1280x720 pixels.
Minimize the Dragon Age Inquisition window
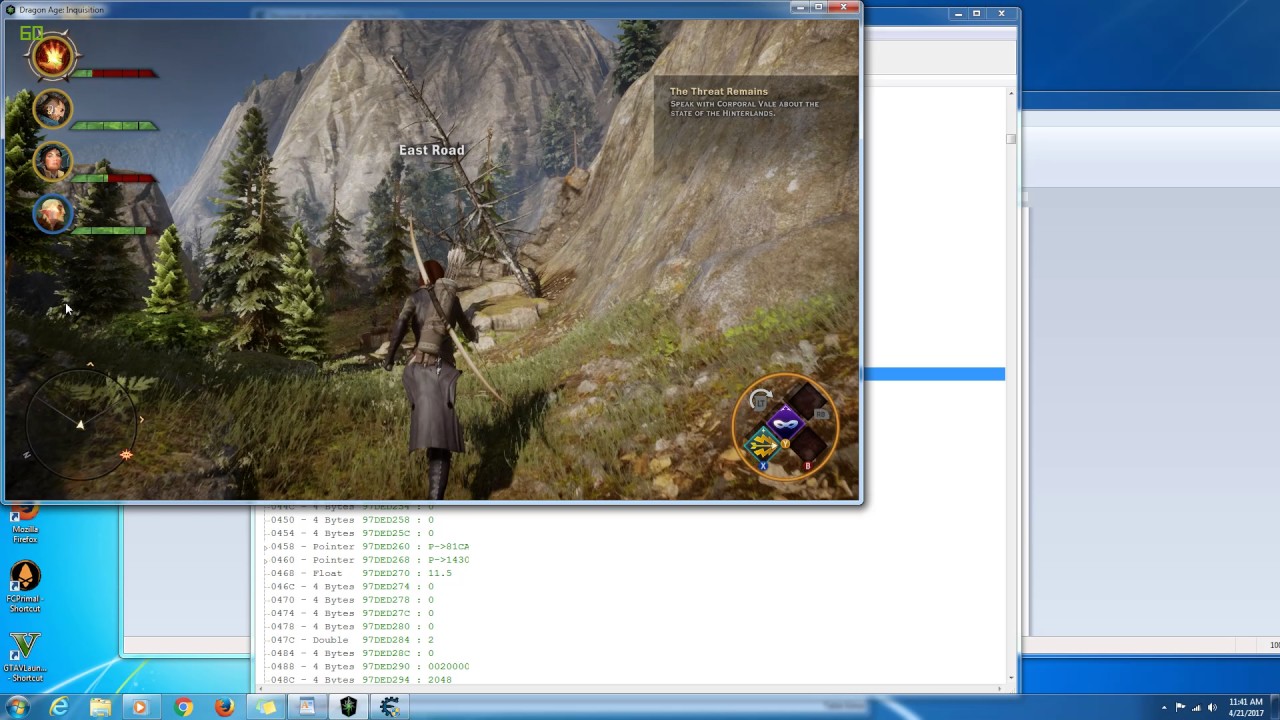[x=800, y=7]
